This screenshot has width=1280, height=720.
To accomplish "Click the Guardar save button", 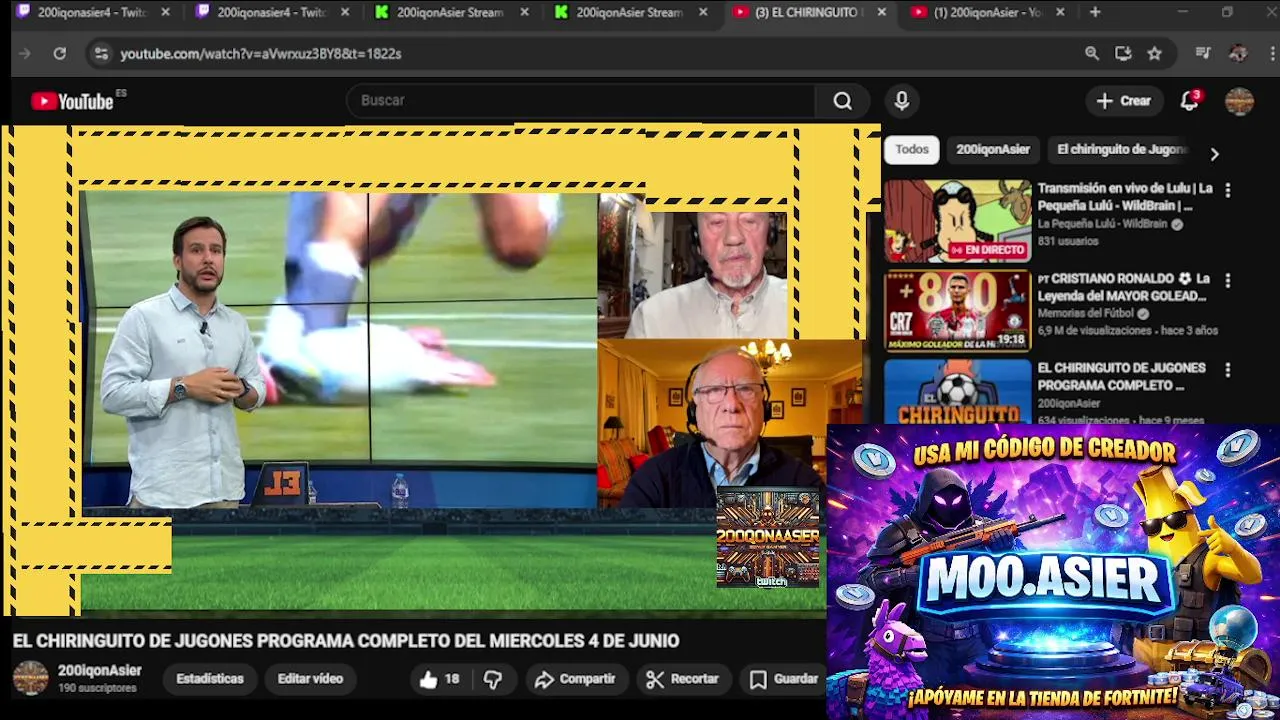I will point(785,679).
